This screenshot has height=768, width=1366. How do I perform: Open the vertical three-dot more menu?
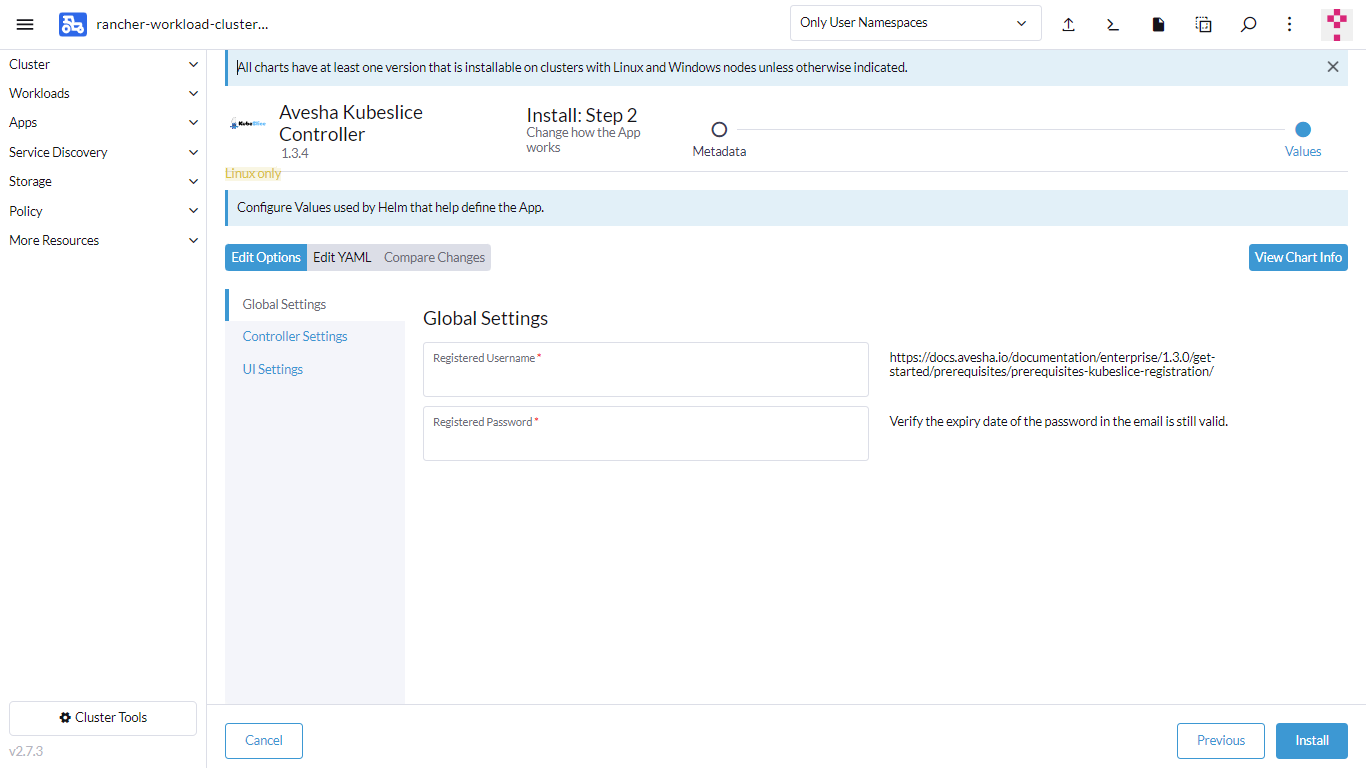pyautogui.click(x=1290, y=24)
